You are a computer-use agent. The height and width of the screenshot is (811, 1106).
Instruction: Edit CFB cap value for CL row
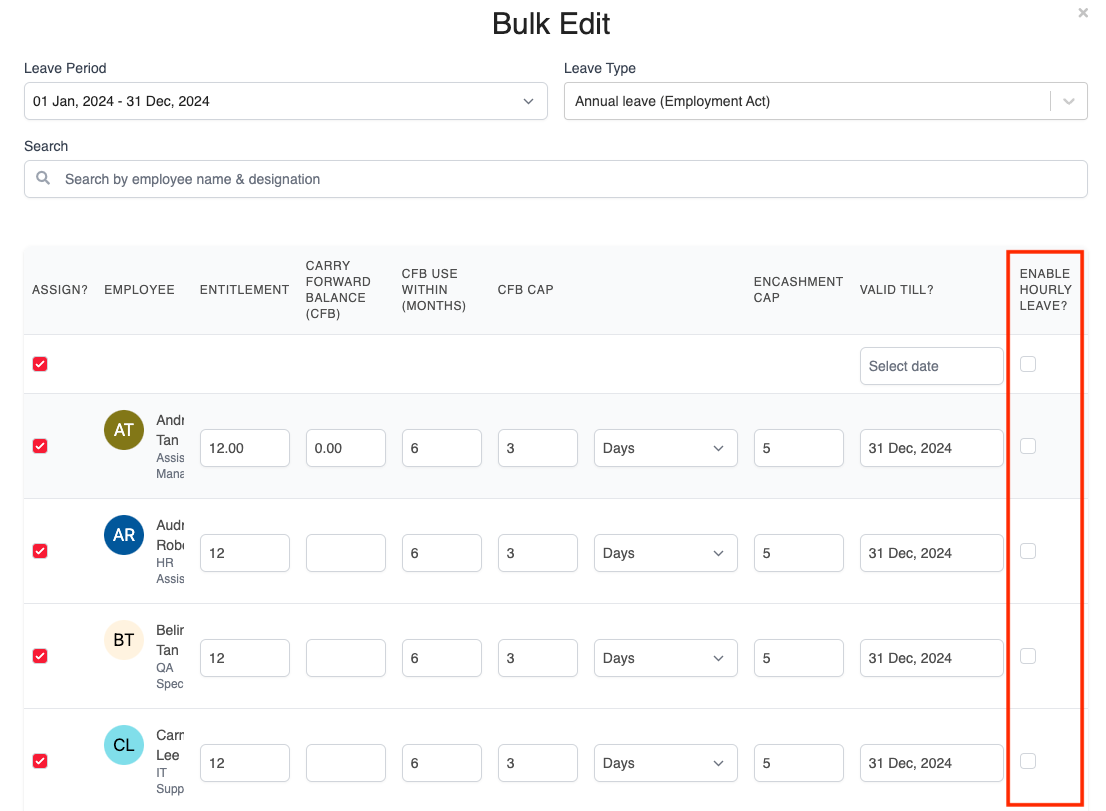pos(537,763)
